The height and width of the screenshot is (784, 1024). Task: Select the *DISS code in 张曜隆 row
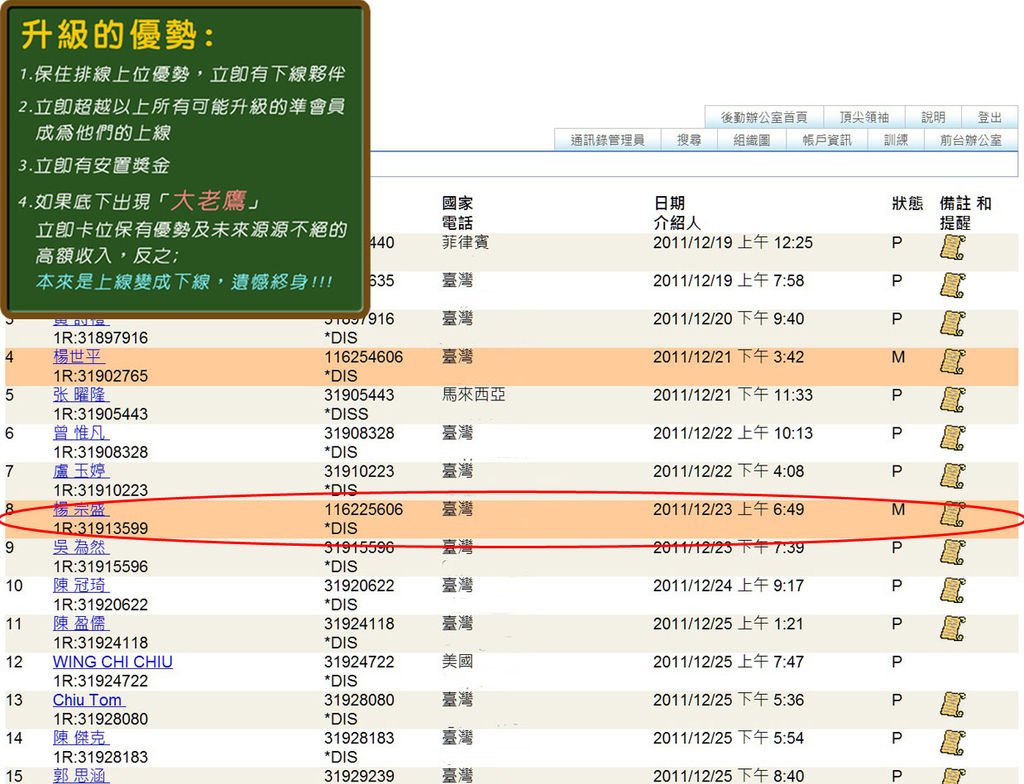pos(346,414)
